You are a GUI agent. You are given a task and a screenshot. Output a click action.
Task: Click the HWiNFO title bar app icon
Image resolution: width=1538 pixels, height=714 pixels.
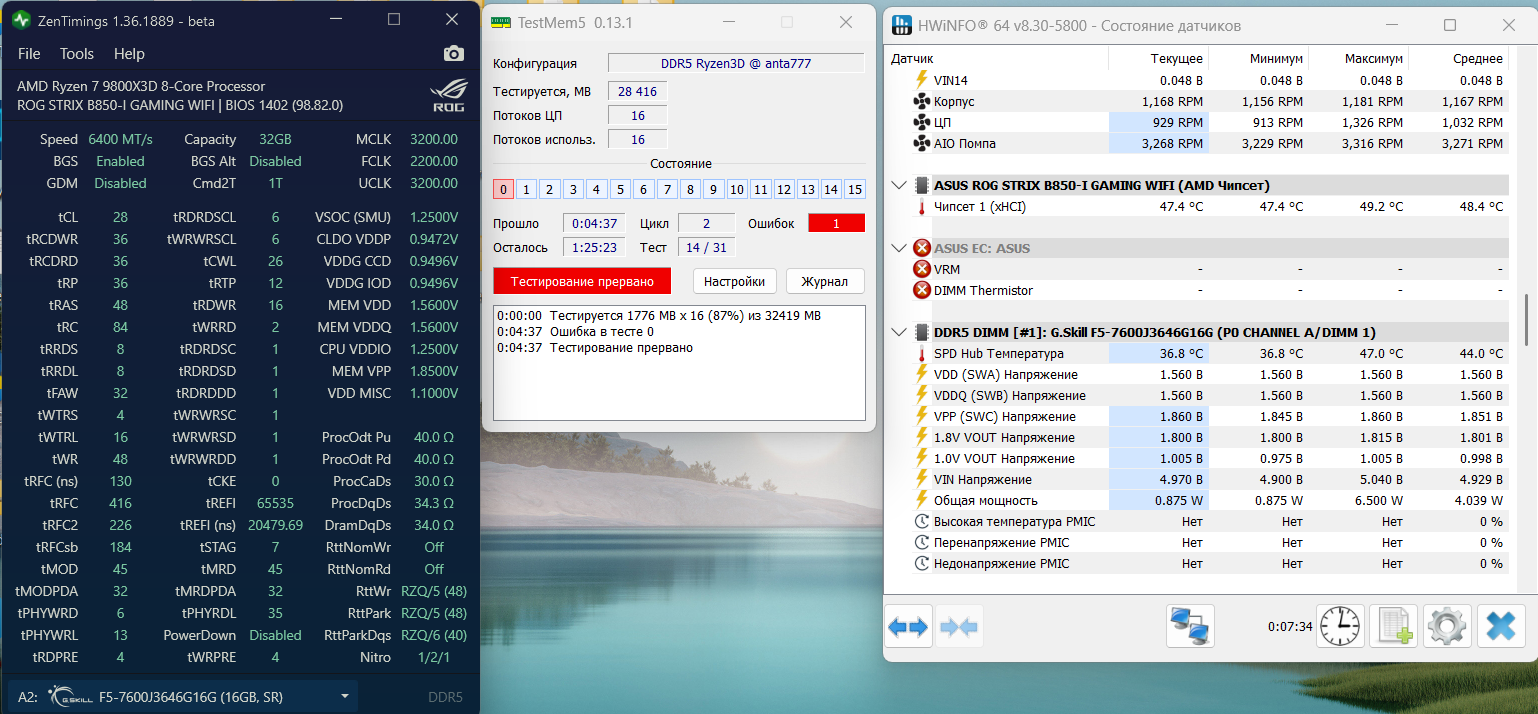pyautogui.click(x=902, y=24)
